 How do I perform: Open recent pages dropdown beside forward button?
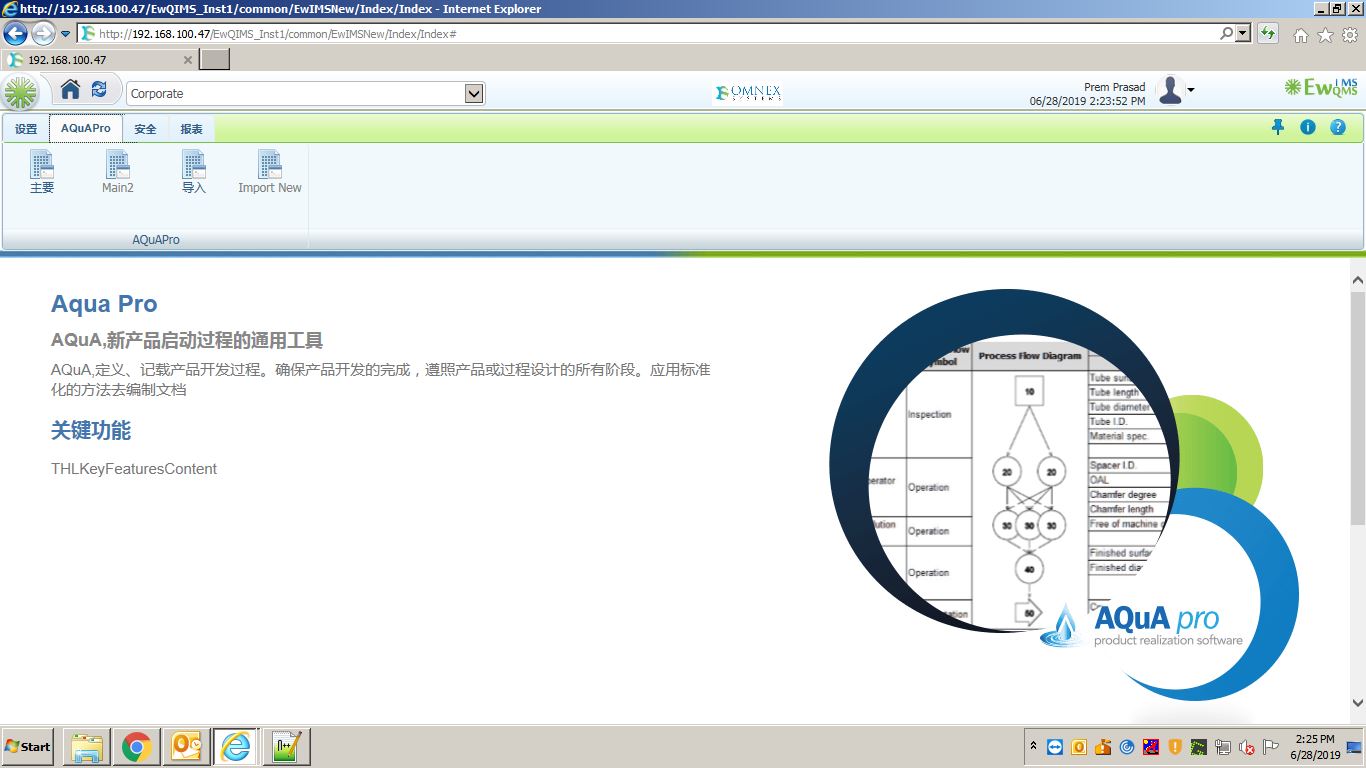click(66, 34)
